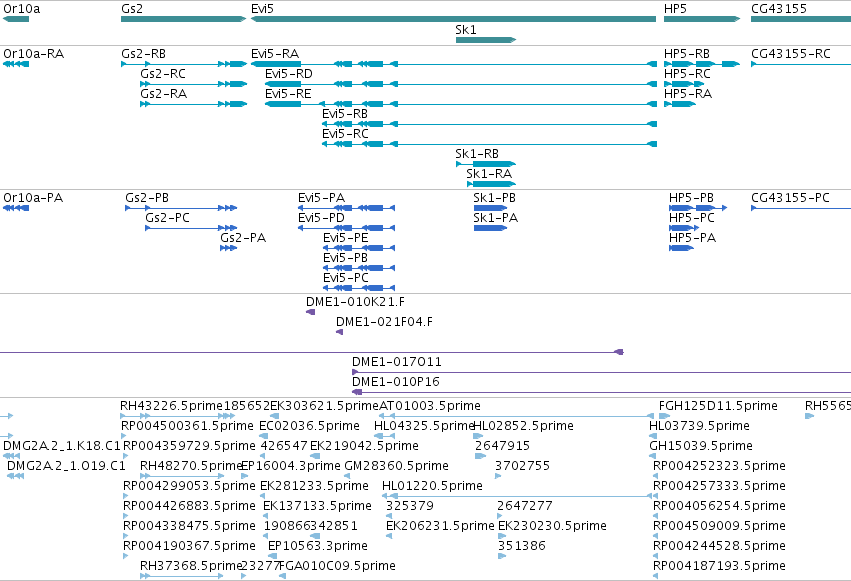The image size is (851, 581).
Task: Click protein Gs2-PC label
Action: pos(167,218)
